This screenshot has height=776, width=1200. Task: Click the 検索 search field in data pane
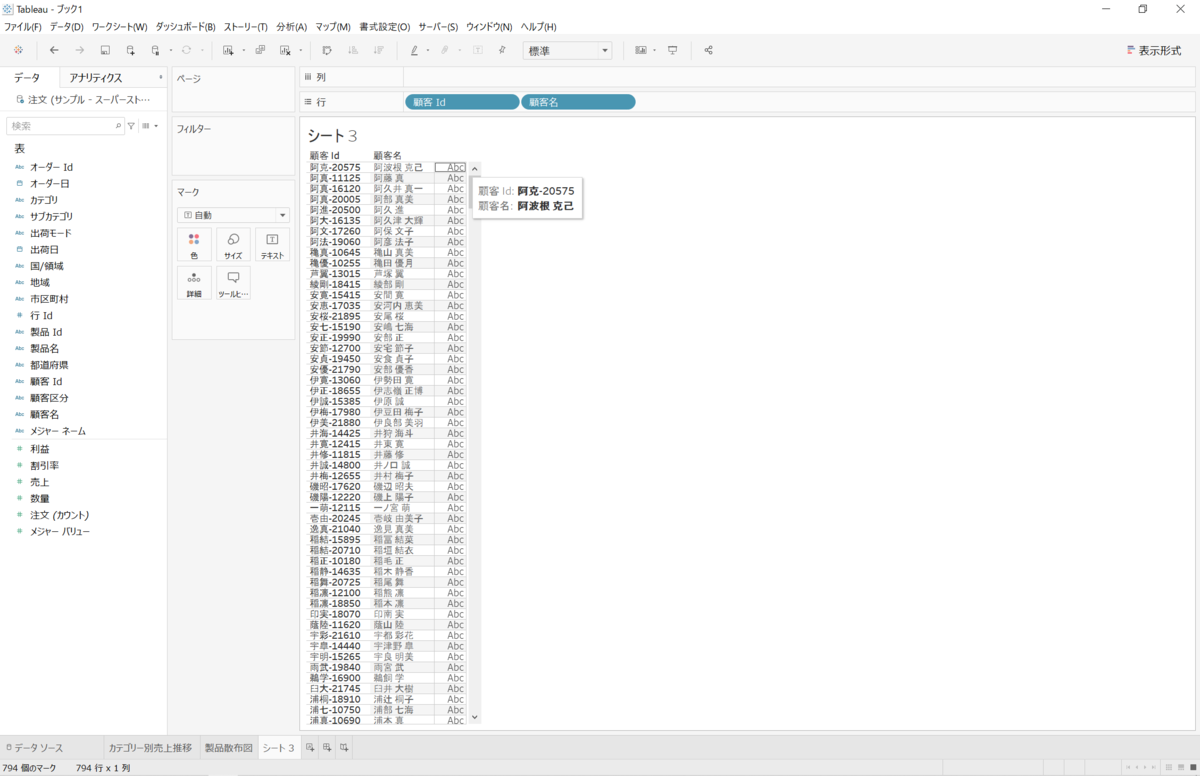tap(60, 126)
